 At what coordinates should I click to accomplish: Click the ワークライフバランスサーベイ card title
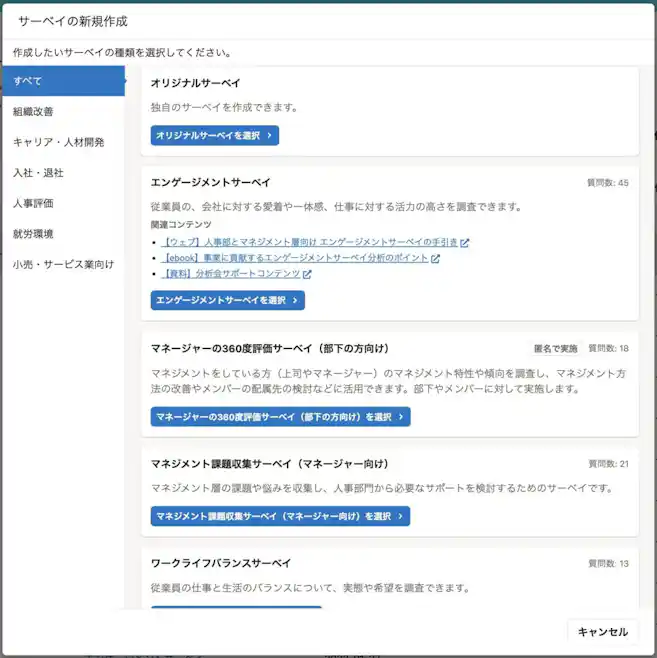point(221,563)
